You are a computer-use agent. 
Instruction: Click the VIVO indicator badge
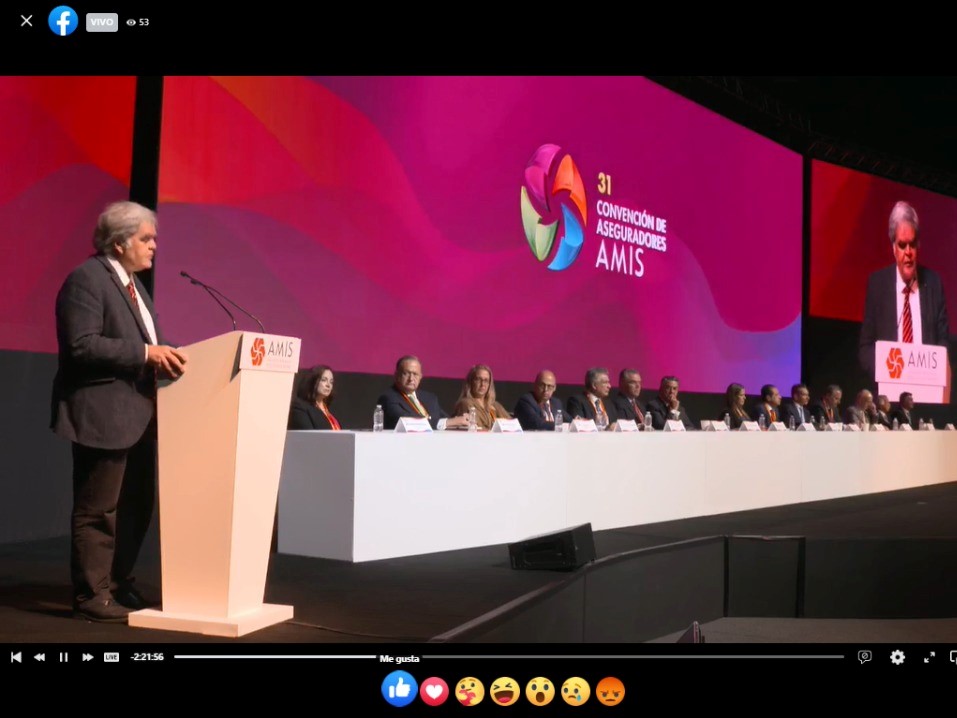point(100,20)
